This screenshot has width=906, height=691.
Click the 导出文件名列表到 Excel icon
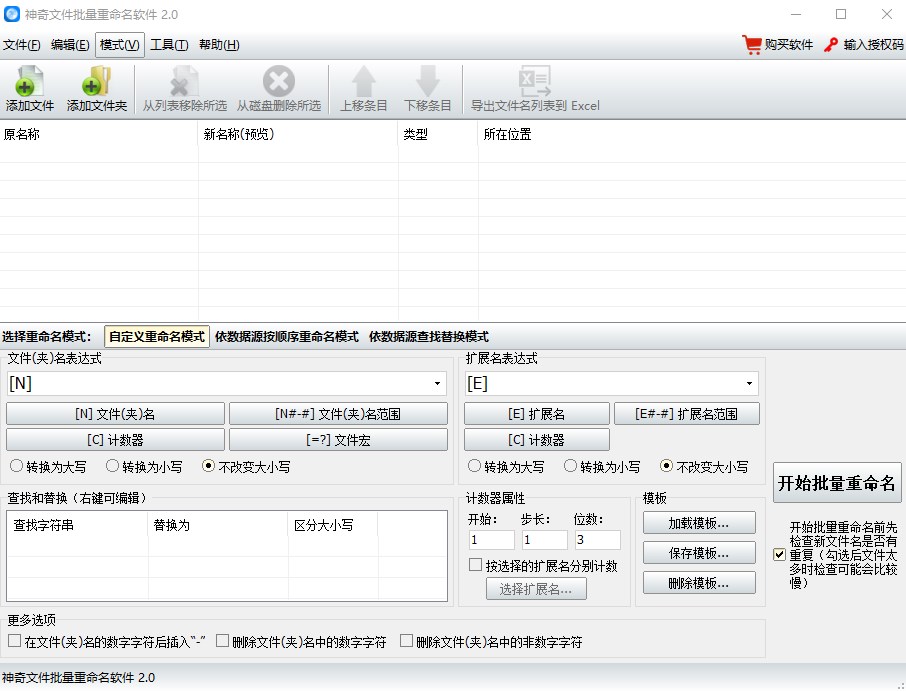[x=534, y=82]
